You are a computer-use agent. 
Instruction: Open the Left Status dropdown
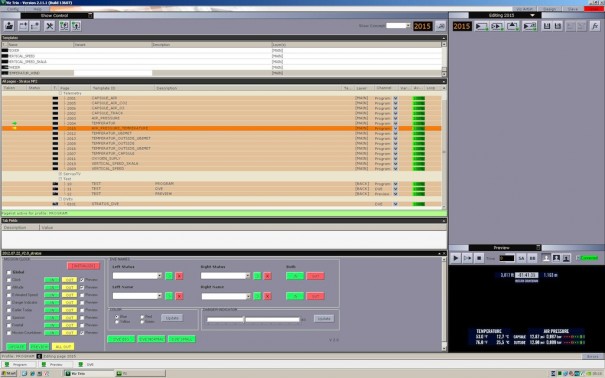(x=159, y=276)
